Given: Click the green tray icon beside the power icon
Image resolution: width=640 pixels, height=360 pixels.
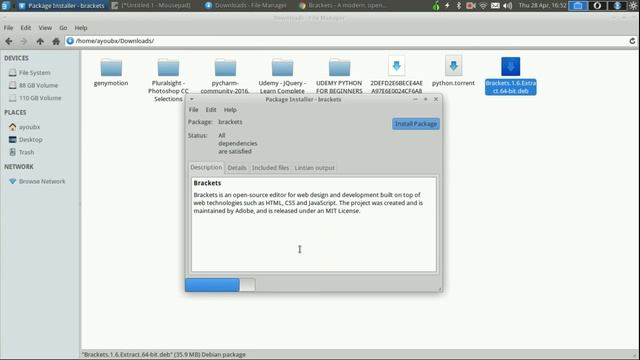Looking at the screenshot, I should coord(436,6).
